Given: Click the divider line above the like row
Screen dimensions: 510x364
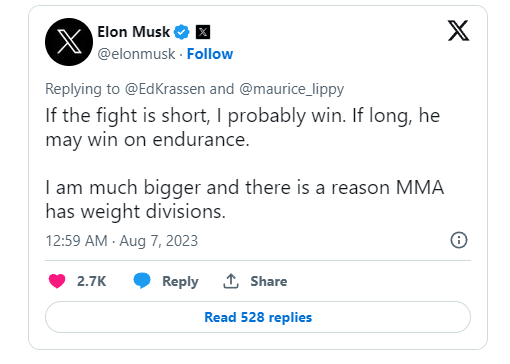Looking at the screenshot, I should pyautogui.click(x=258, y=260).
